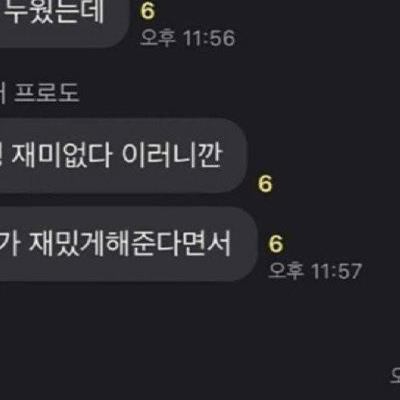Click partial timestamp at bottom right edge
The width and height of the screenshot is (400, 400).
396,375
